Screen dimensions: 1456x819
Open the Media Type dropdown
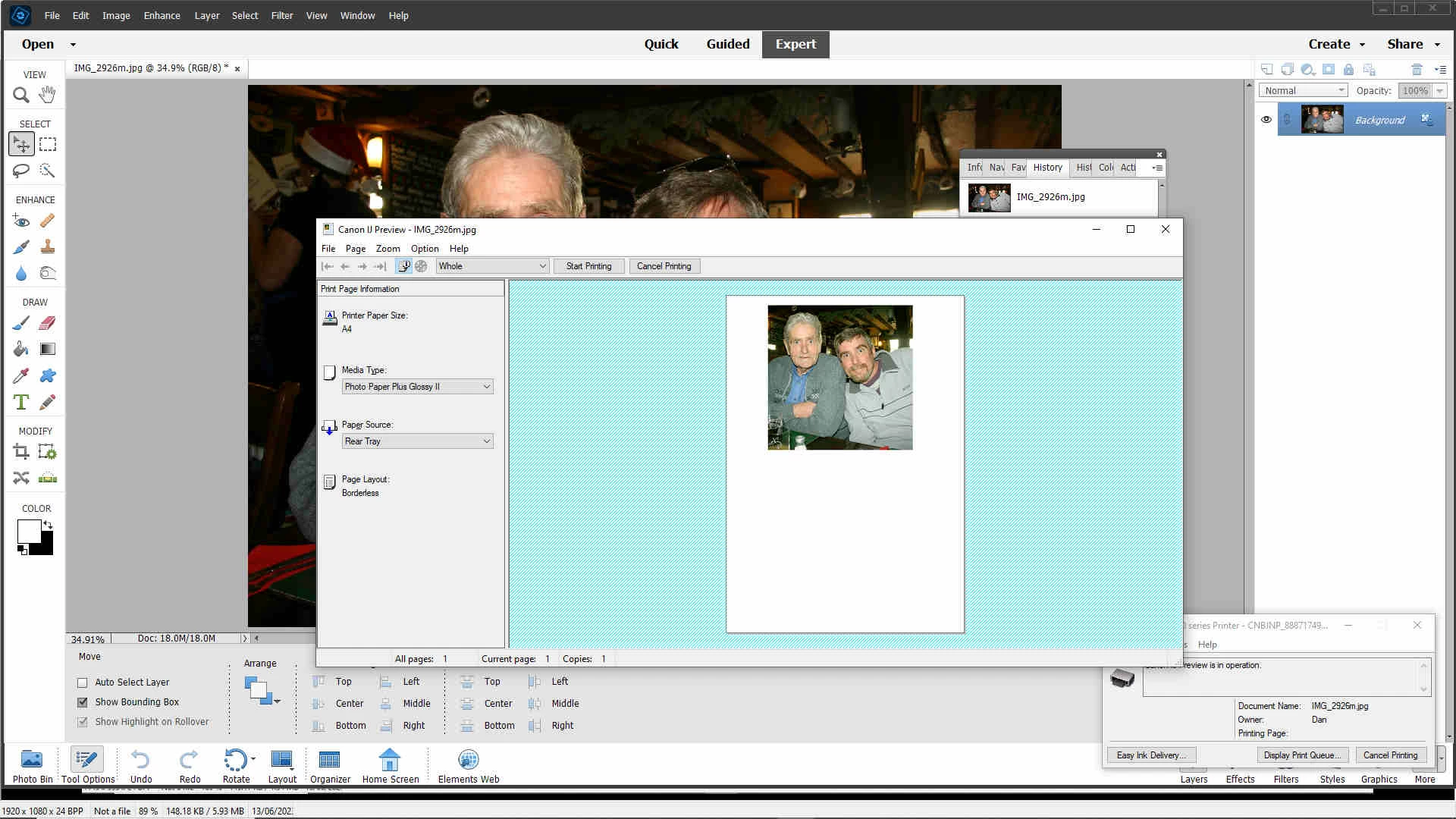417,387
